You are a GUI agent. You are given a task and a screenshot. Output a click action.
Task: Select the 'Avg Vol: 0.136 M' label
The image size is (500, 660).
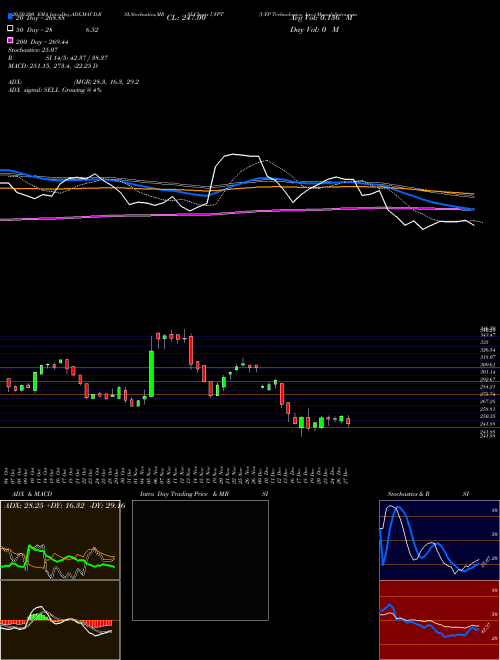pyautogui.click(x=321, y=18)
